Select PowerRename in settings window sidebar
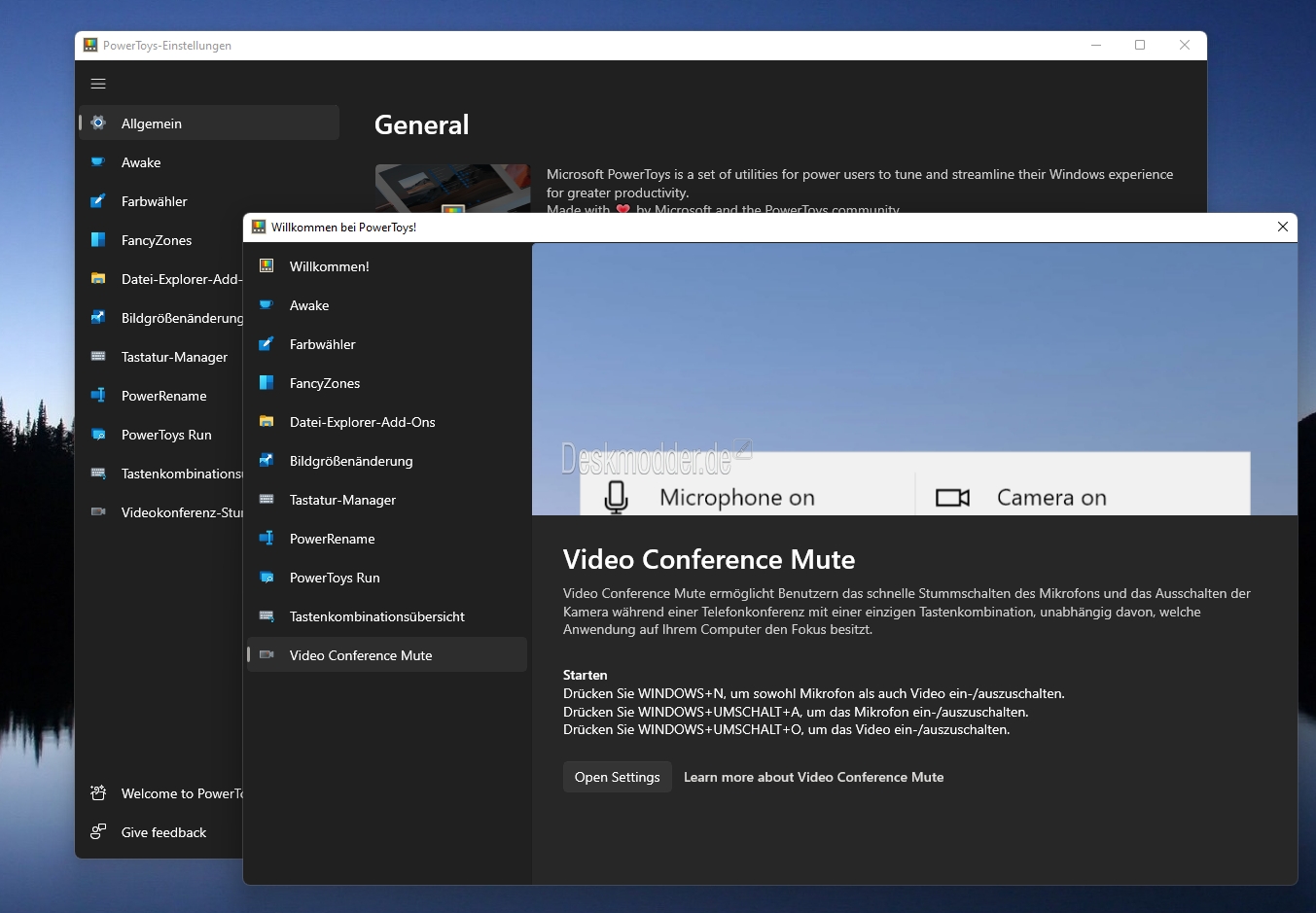The width and height of the screenshot is (1316, 913). click(x=161, y=396)
